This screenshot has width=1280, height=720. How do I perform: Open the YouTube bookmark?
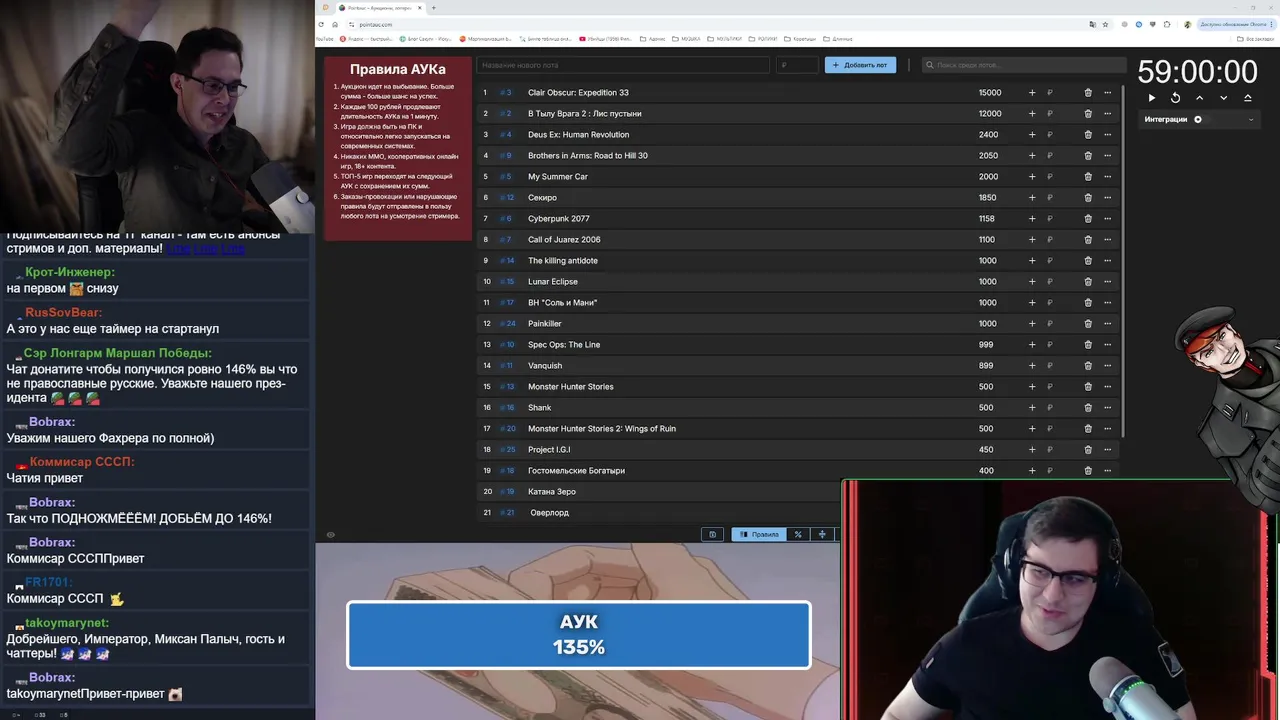pyautogui.click(x=325, y=39)
